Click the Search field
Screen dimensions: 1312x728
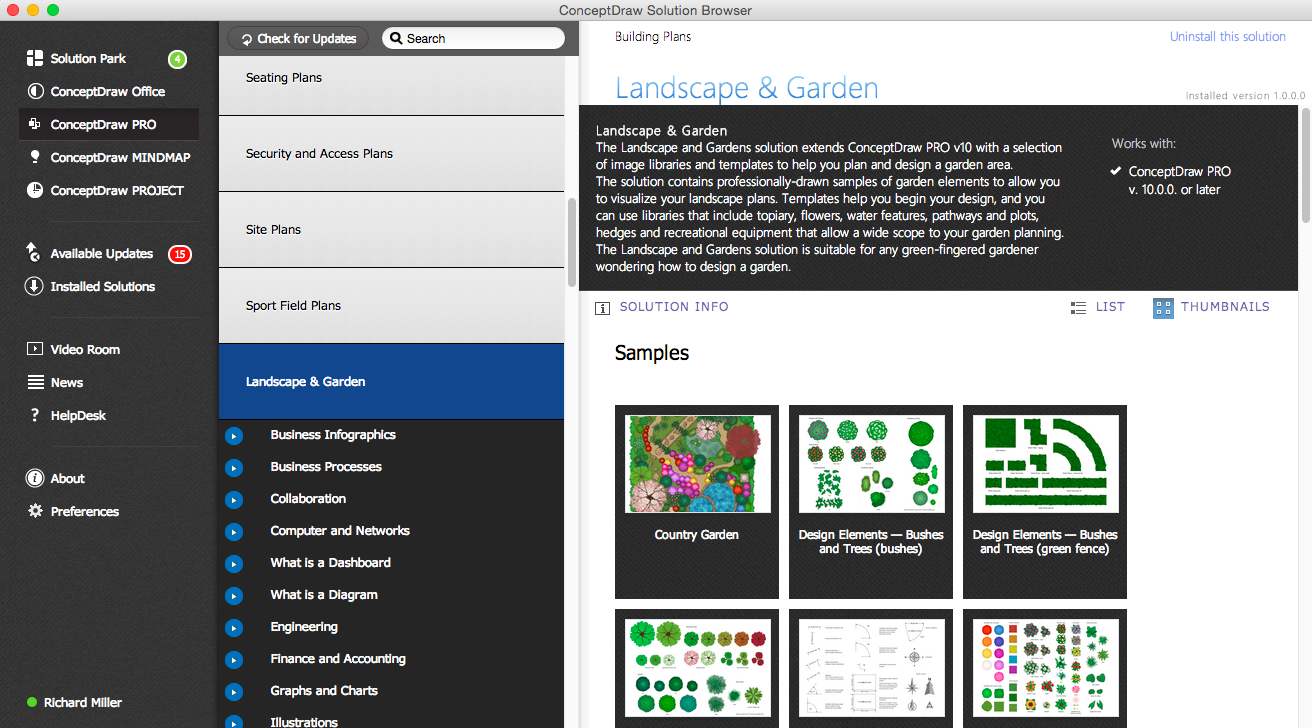point(473,39)
